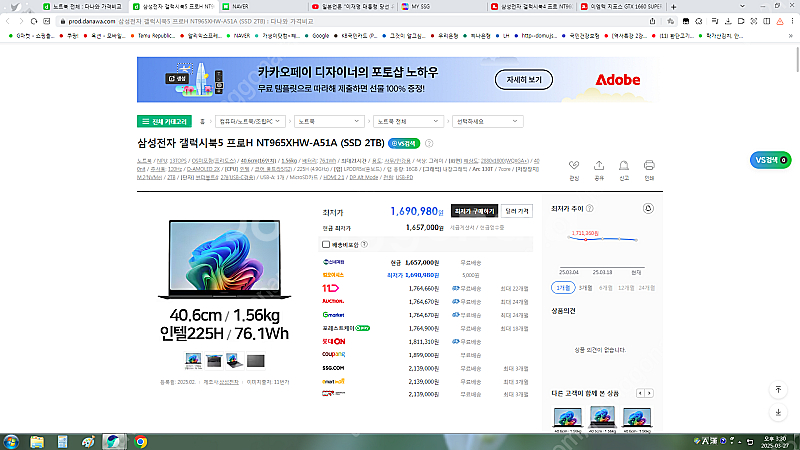Screen dimensions: 800x450
Task: Click the print icon
Action: click(x=649, y=165)
